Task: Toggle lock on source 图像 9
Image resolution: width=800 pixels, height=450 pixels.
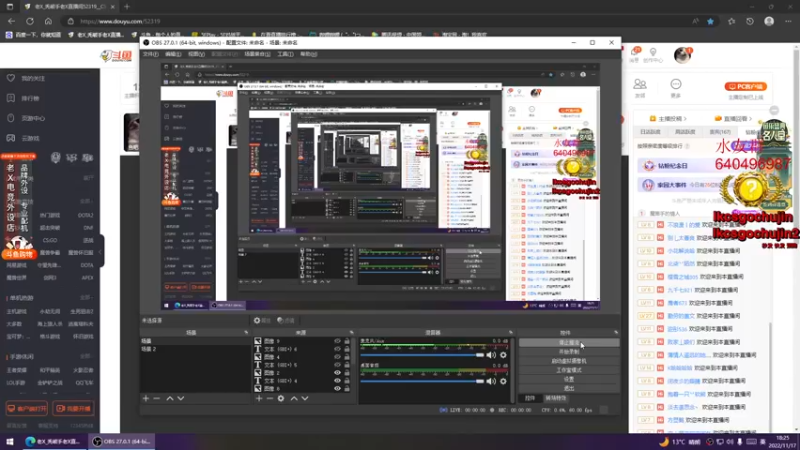Action: click(x=347, y=341)
